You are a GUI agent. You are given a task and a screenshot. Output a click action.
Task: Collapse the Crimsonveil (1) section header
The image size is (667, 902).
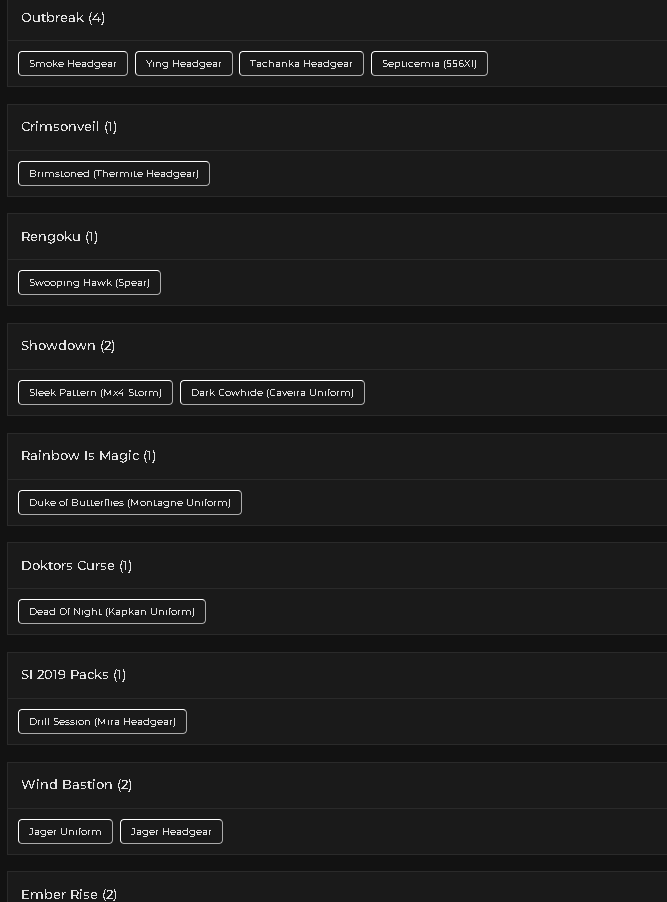point(337,128)
